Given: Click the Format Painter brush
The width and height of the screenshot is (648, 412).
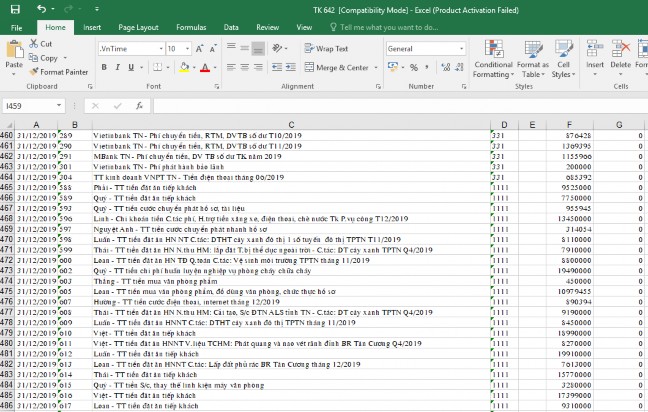Looking at the screenshot, I should coord(35,72).
